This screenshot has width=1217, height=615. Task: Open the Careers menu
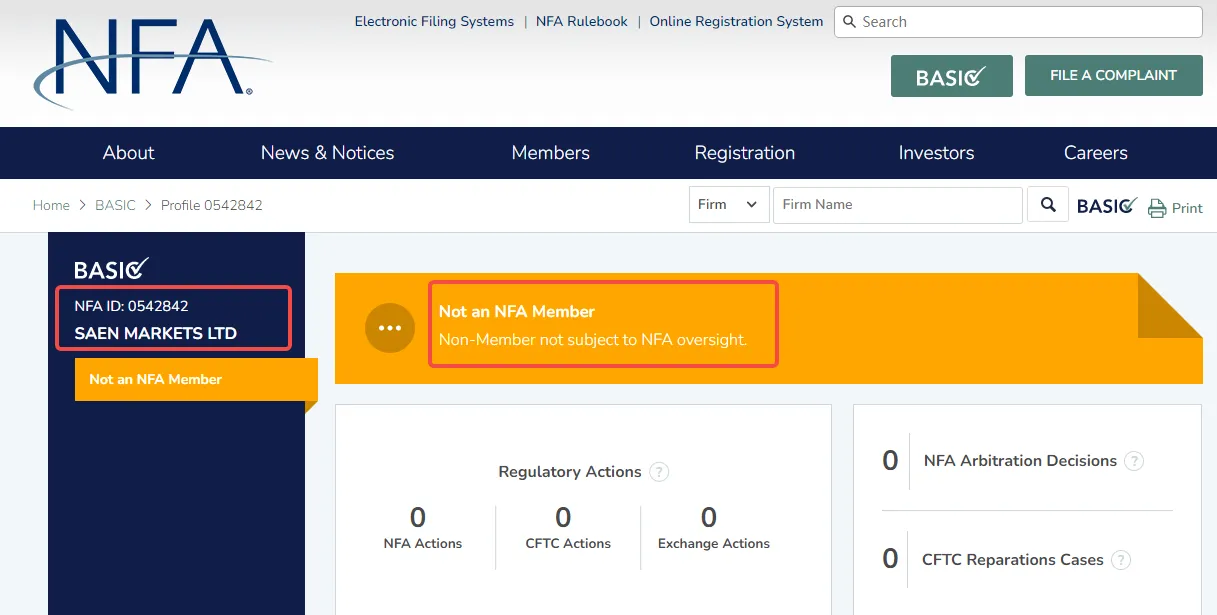(x=1096, y=153)
